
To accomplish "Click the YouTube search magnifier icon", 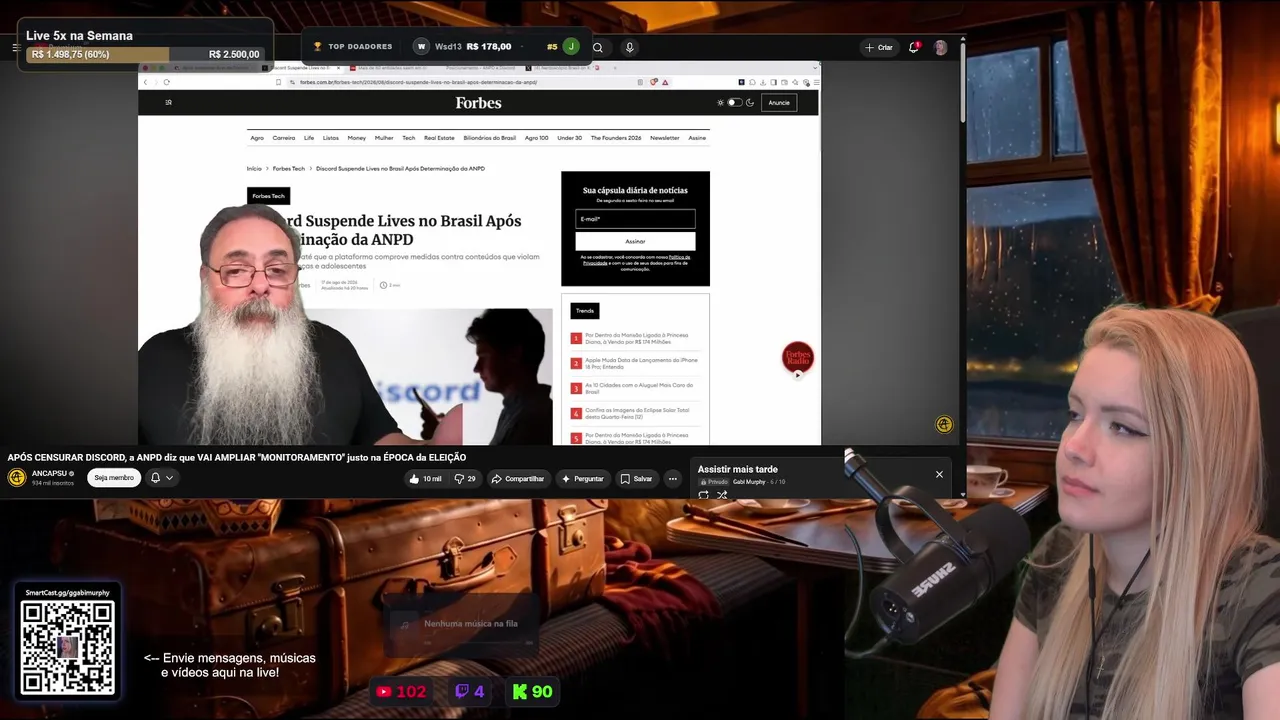I will [x=597, y=47].
